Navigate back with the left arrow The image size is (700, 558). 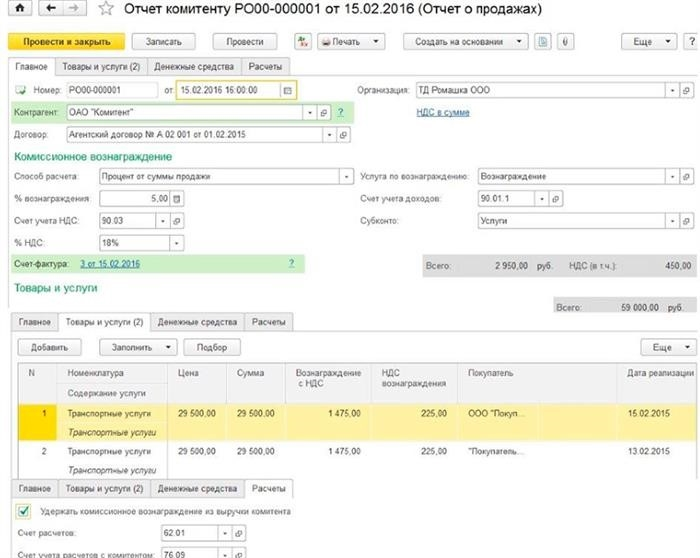pyautogui.click(x=50, y=8)
